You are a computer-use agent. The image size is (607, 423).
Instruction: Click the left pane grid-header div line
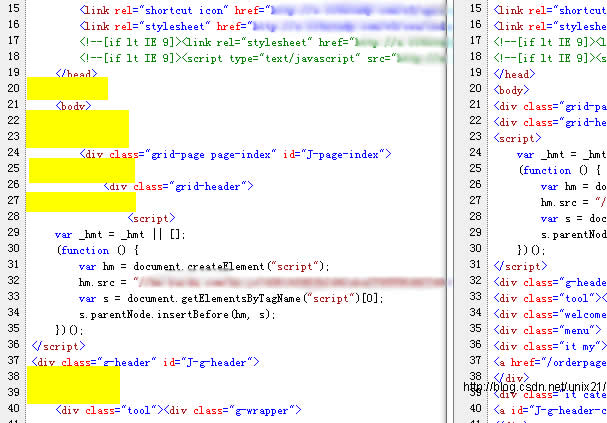click(x=178, y=187)
